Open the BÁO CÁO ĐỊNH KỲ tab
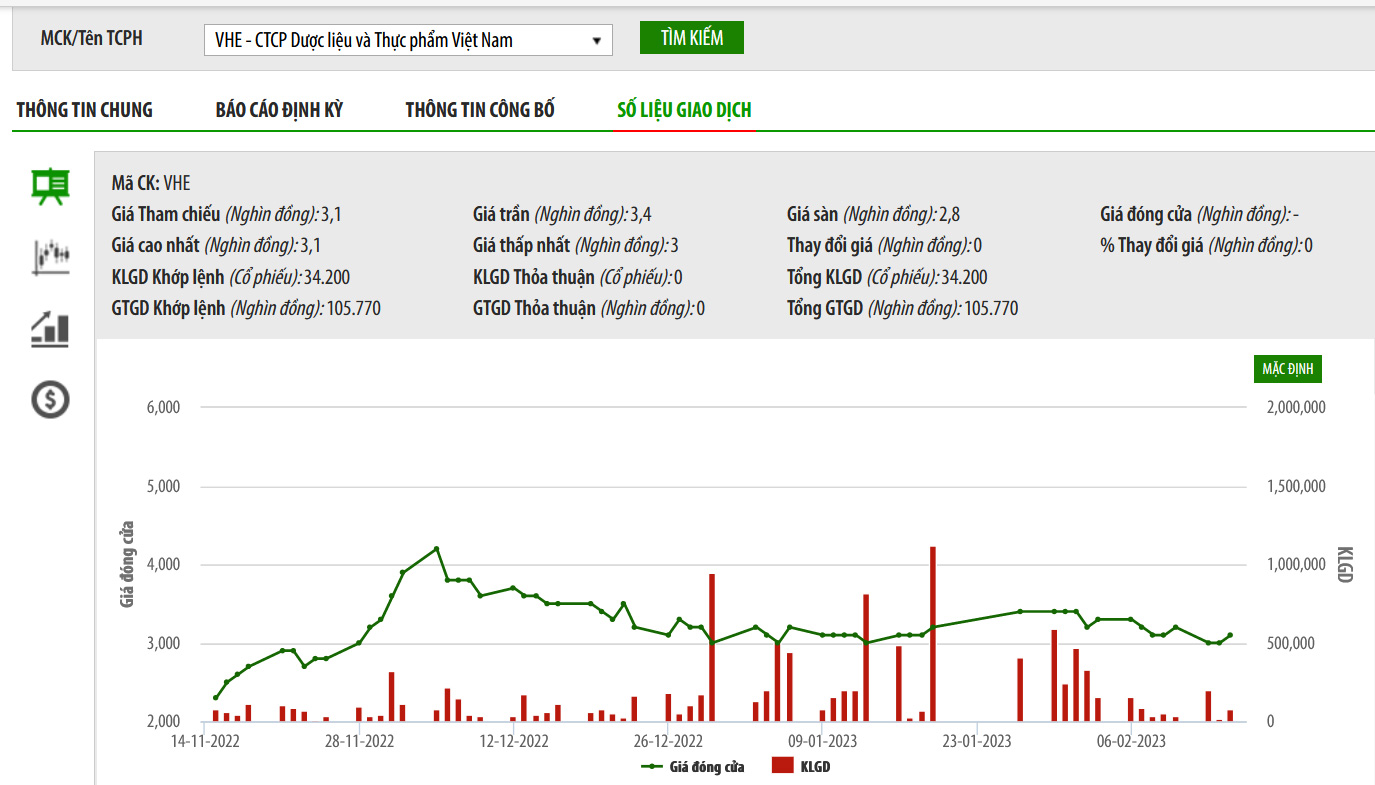This screenshot has height=785, width=1375. [279, 110]
